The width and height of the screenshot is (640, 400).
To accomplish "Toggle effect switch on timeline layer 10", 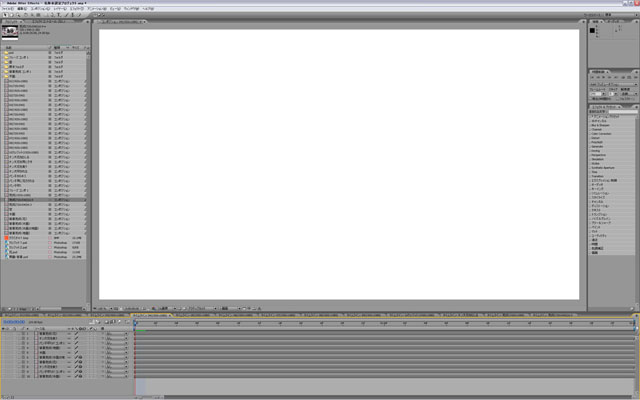I will [80, 376].
